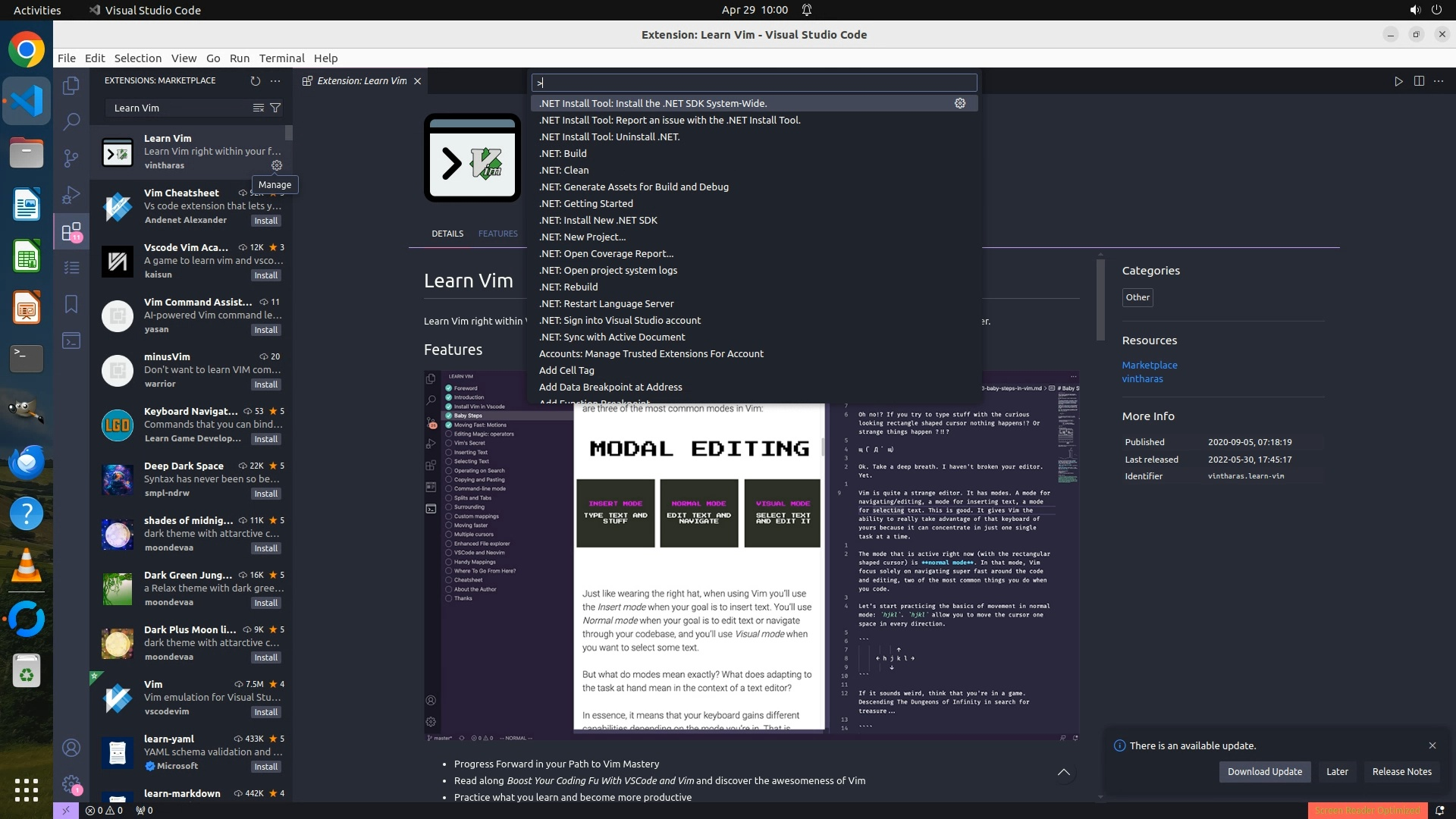
Task: Click the filter extensions funnel icon
Action: pos(275,108)
